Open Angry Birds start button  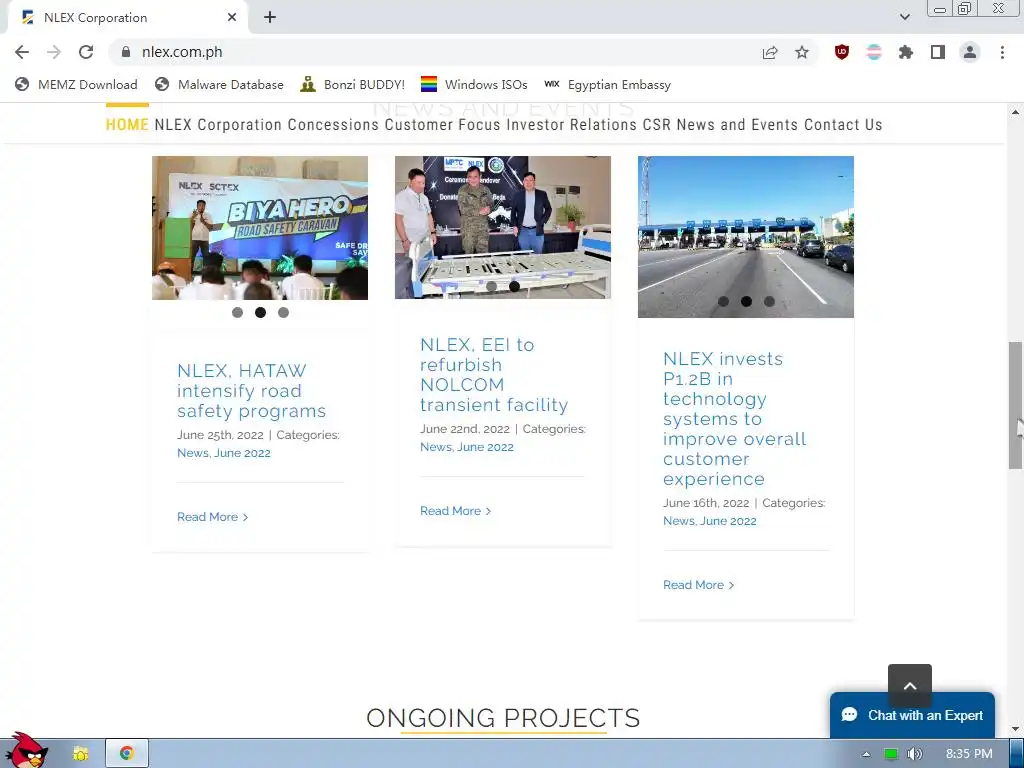point(25,752)
